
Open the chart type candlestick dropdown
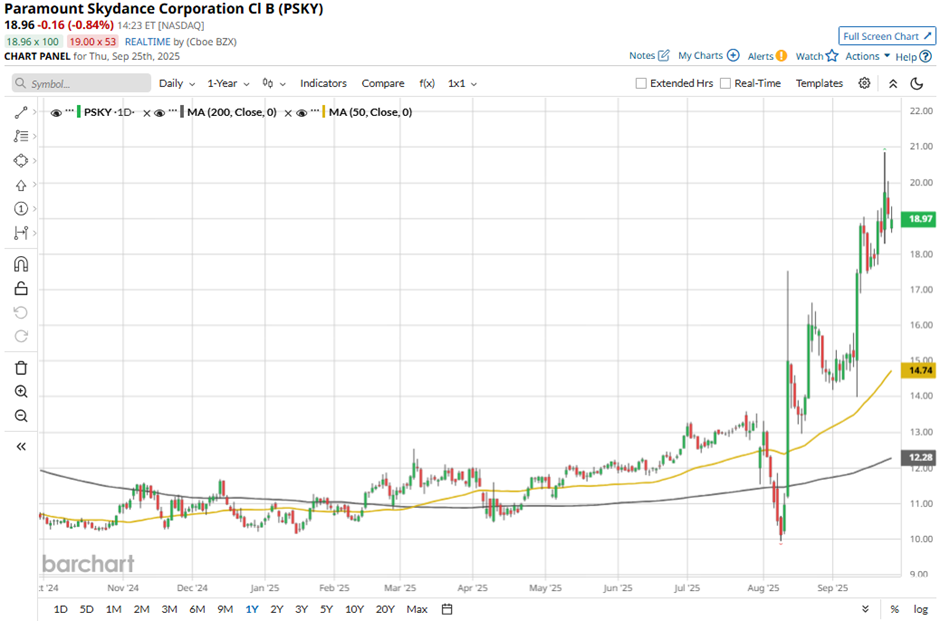click(274, 83)
